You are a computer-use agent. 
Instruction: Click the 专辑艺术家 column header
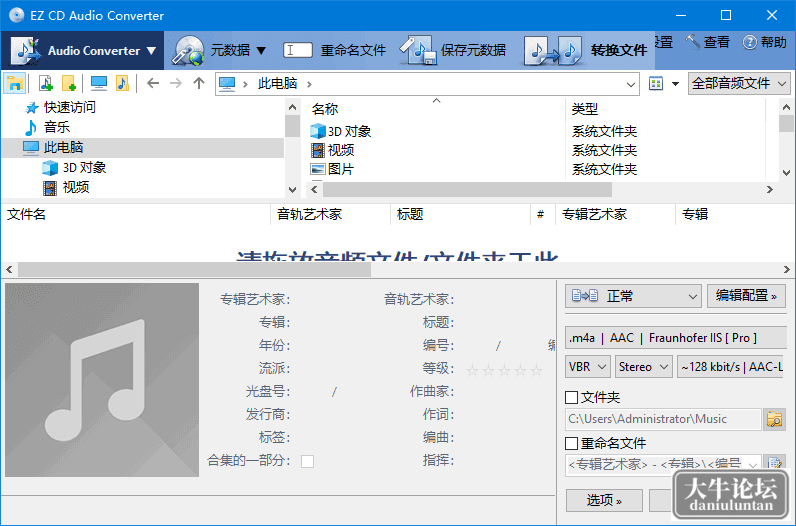616,214
